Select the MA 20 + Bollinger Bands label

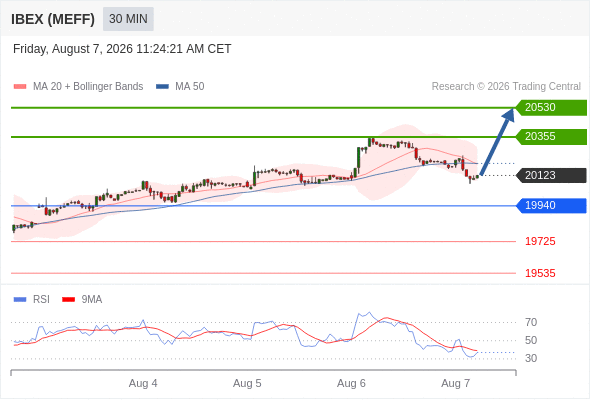[x=88, y=87]
